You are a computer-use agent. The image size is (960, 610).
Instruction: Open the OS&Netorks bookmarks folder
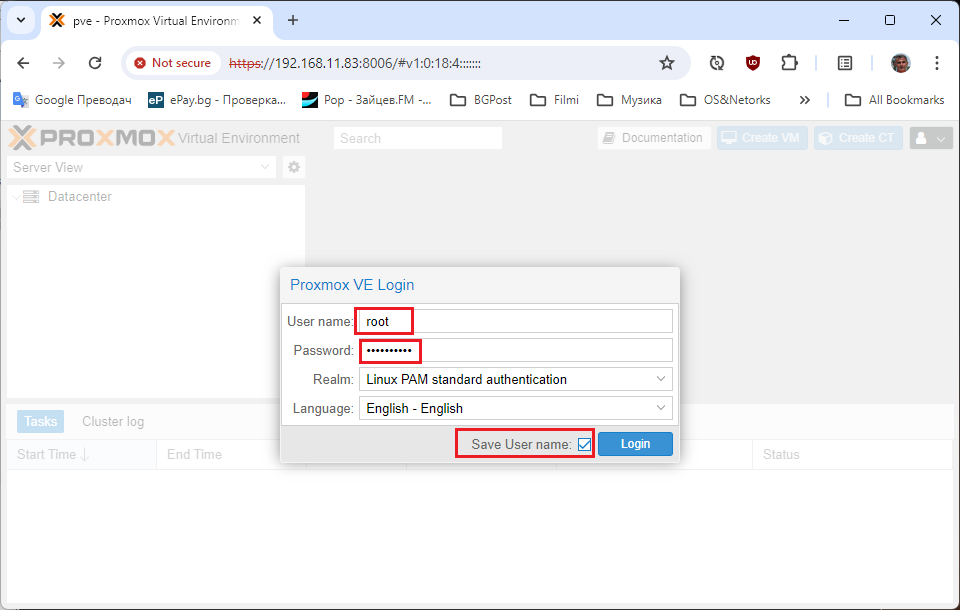tap(725, 100)
